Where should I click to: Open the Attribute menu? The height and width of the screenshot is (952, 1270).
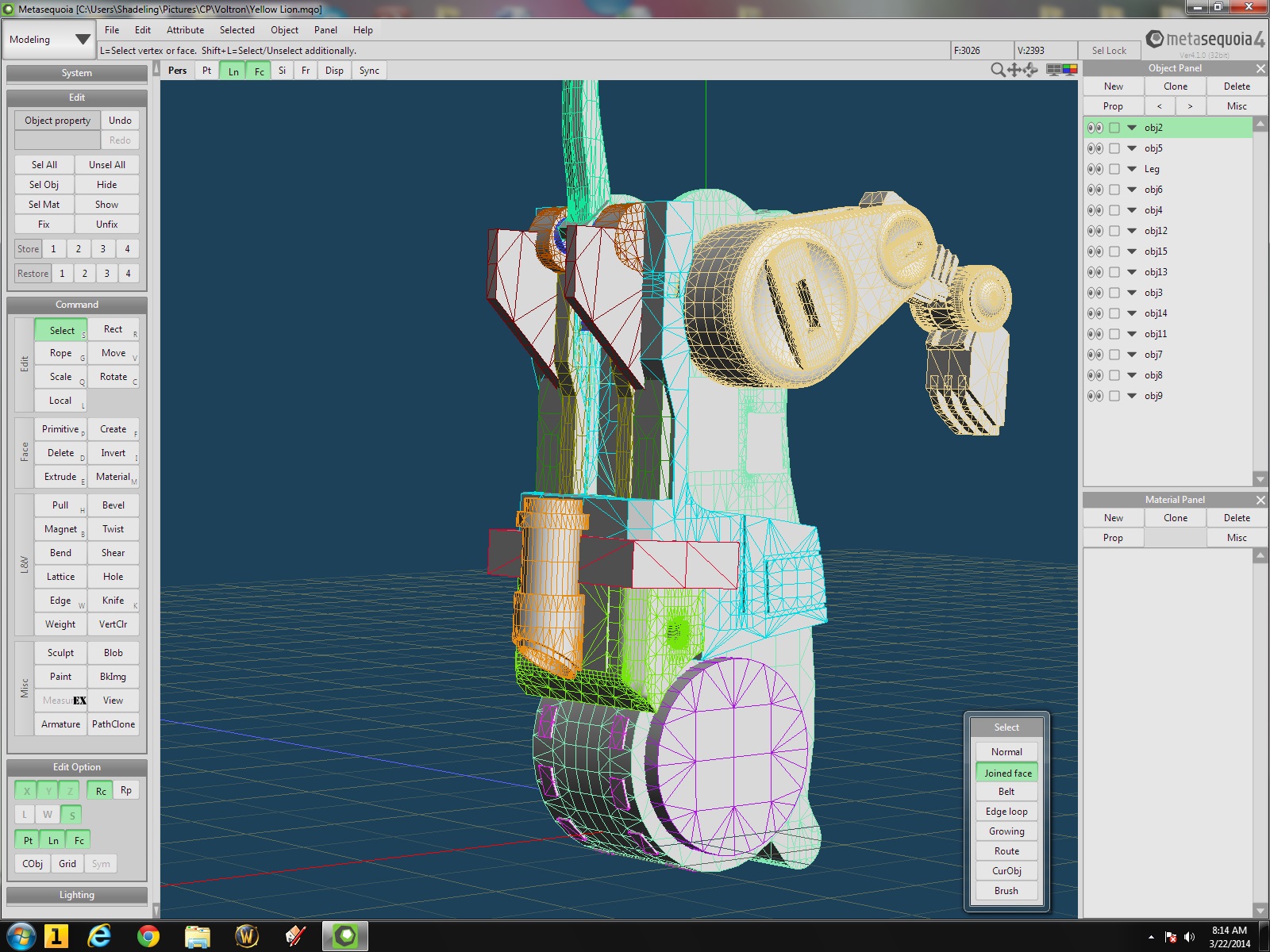click(x=185, y=30)
